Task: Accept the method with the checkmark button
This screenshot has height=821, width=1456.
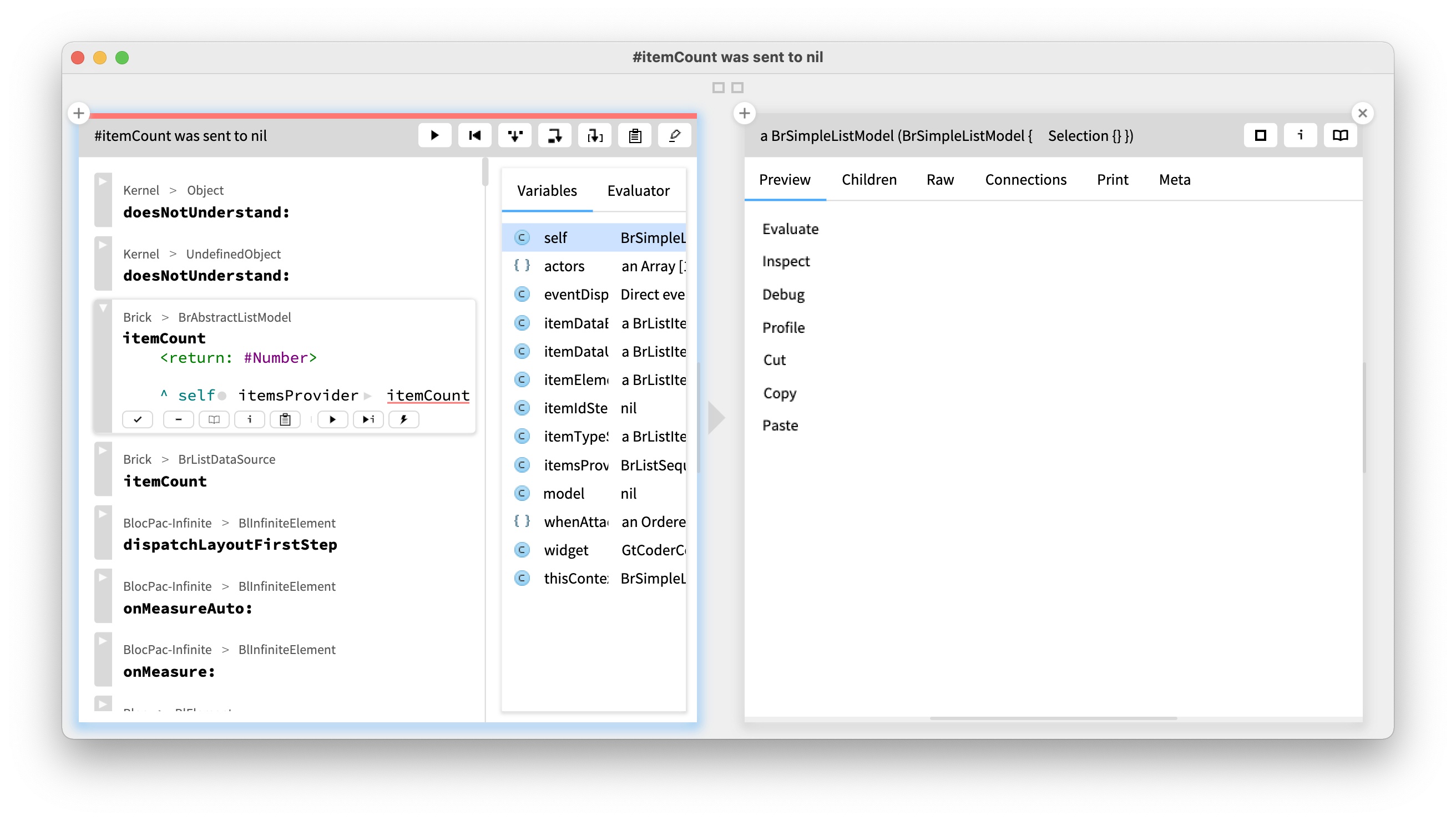Action: coord(138,419)
